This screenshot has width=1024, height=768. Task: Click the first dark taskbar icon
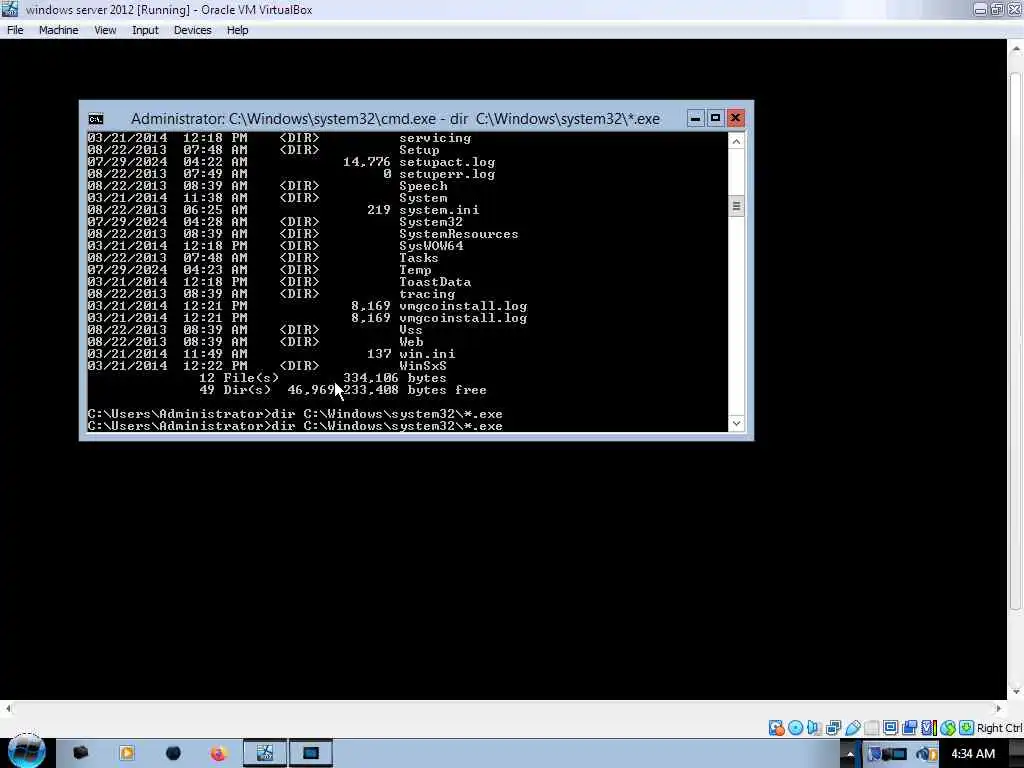tap(81, 754)
